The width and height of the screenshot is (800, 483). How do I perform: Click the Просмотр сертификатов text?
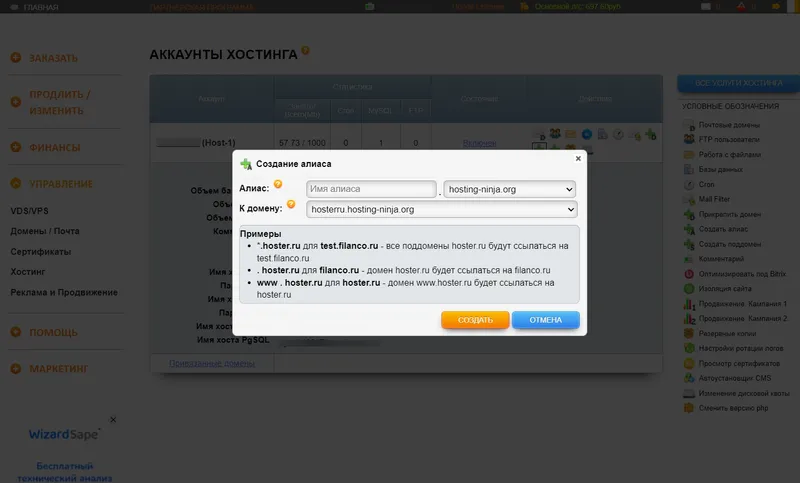739,364
